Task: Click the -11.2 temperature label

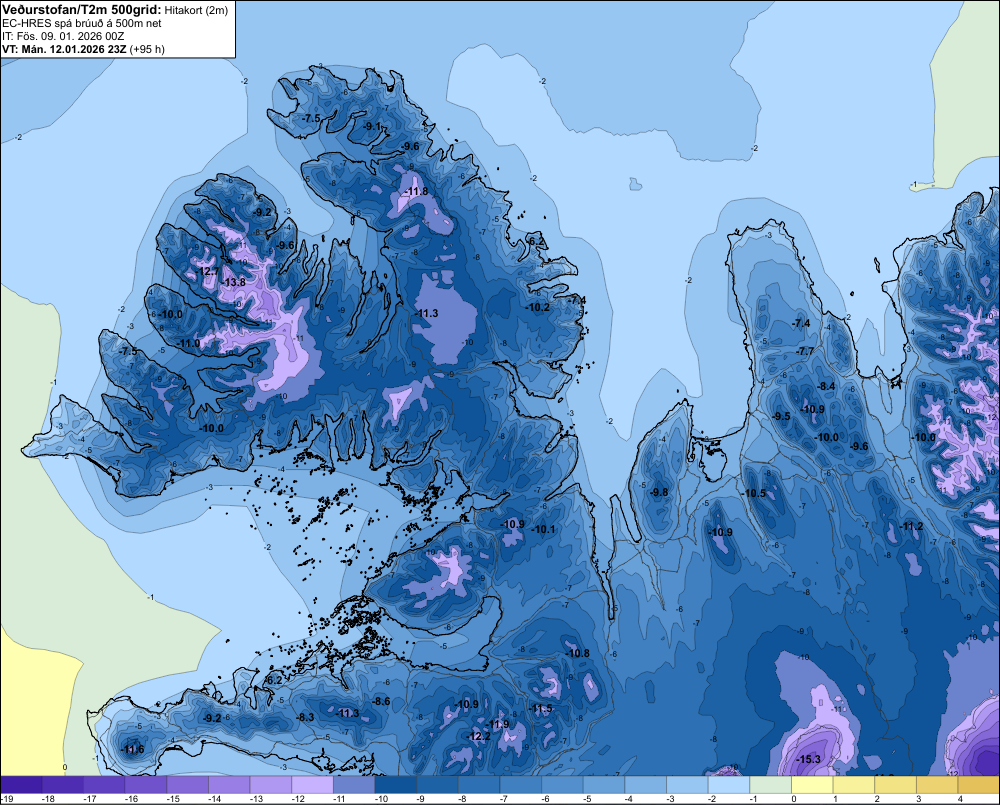Action: point(911,526)
